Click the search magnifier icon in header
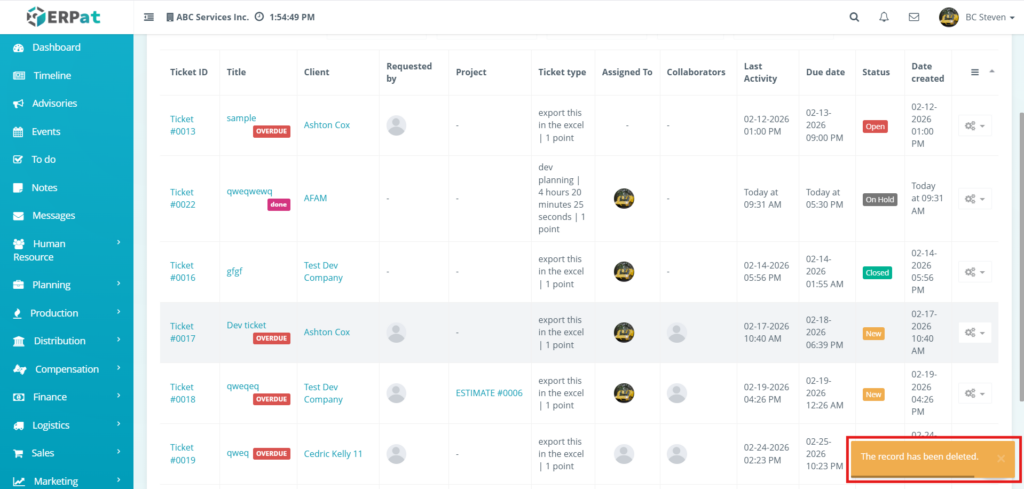Image resolution: width=1024 pixels, height=489 pixels. [x=854, y=17]
